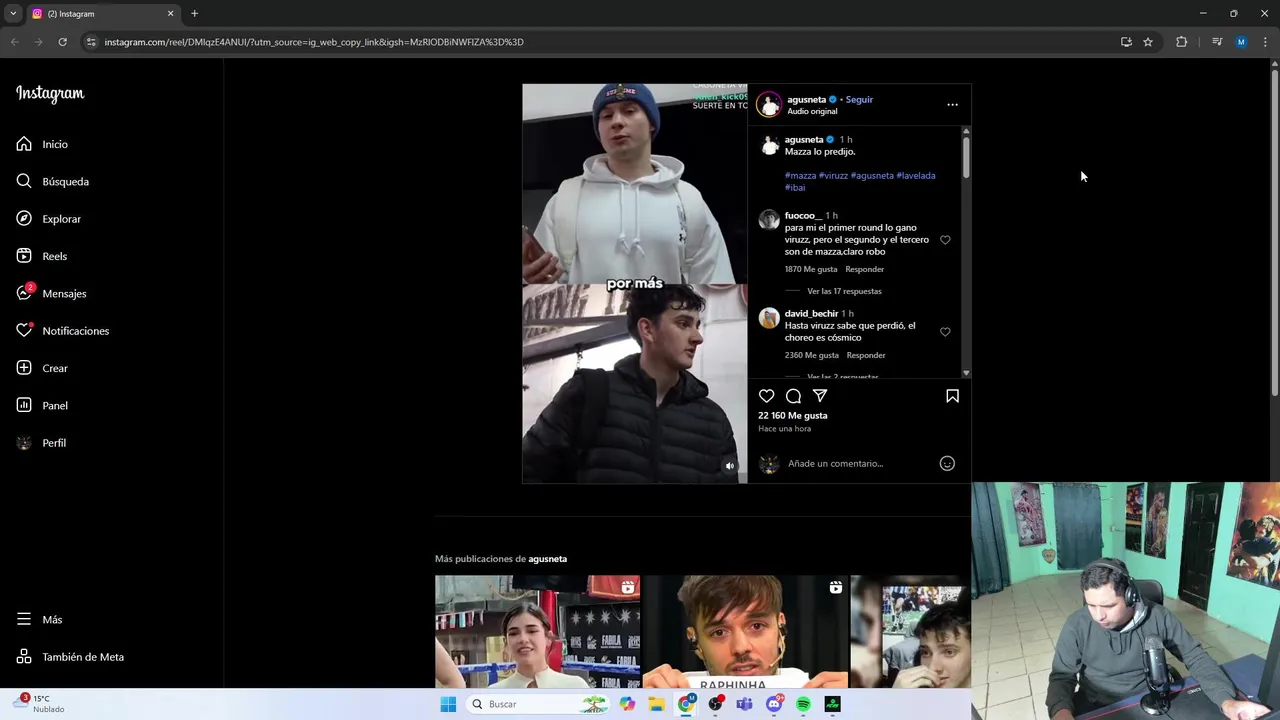Open the three-dot post options menu
1280x720 pixels.
(952, 104)
